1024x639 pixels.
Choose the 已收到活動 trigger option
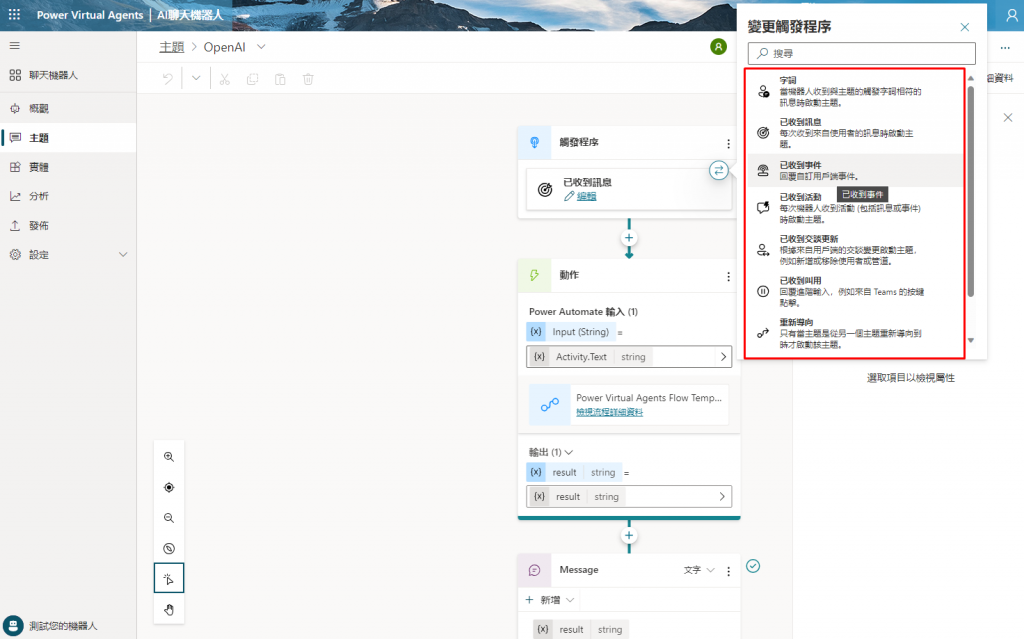[854, 208]
